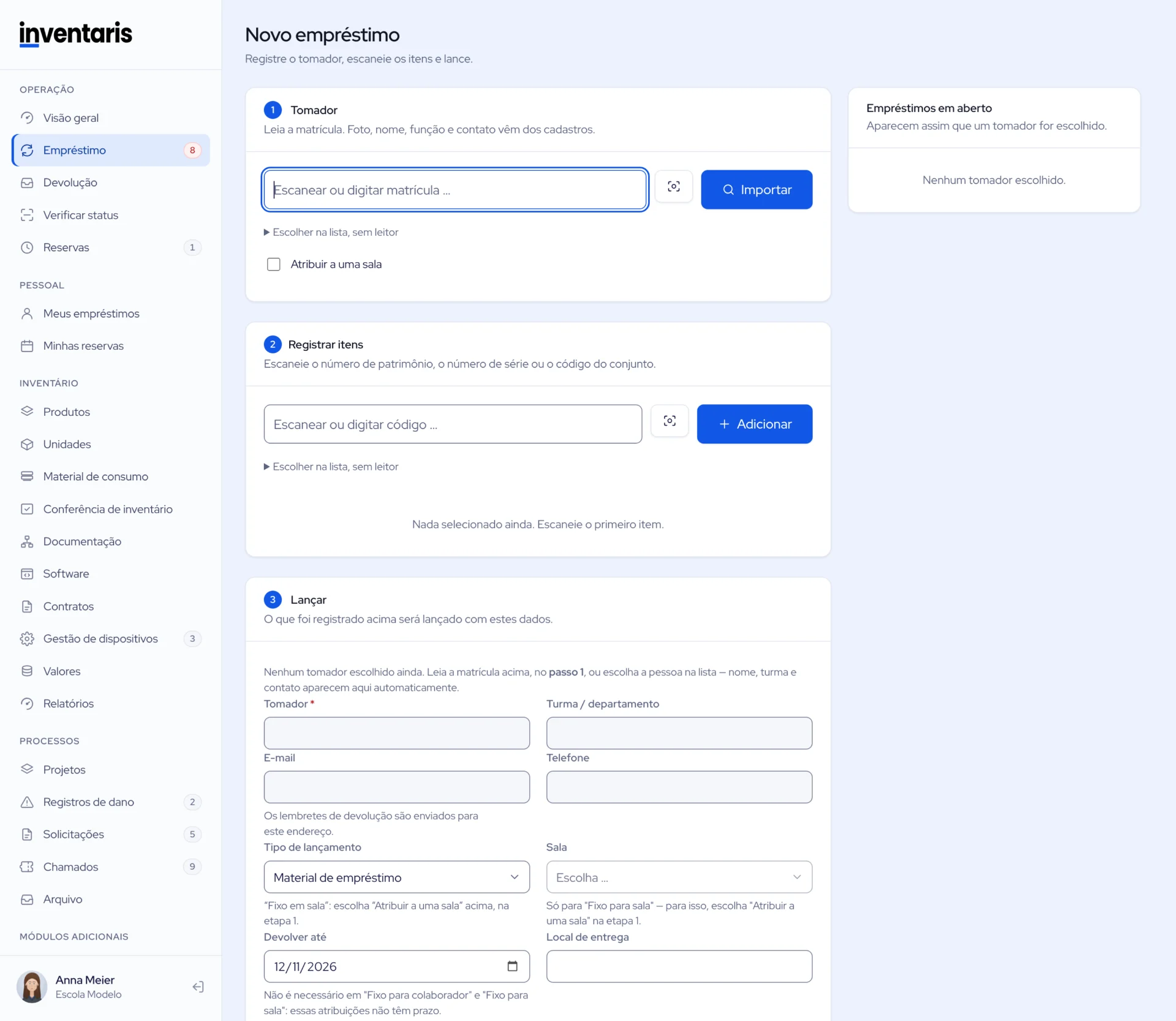Click the Telefone input field
The image size is (1176, 1021).
(679, 787)
